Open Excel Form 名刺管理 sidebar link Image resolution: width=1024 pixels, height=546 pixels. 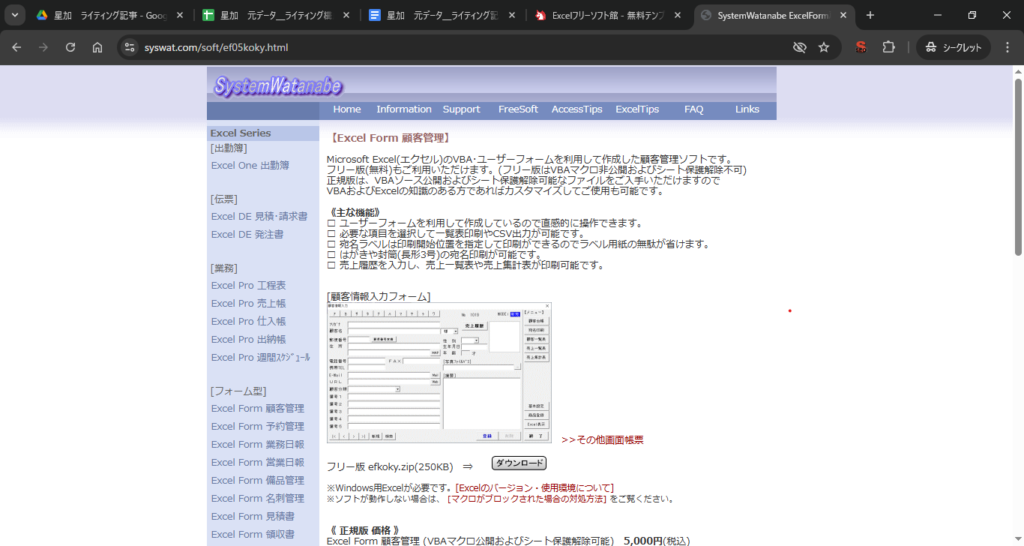click(x=257, y=498)
